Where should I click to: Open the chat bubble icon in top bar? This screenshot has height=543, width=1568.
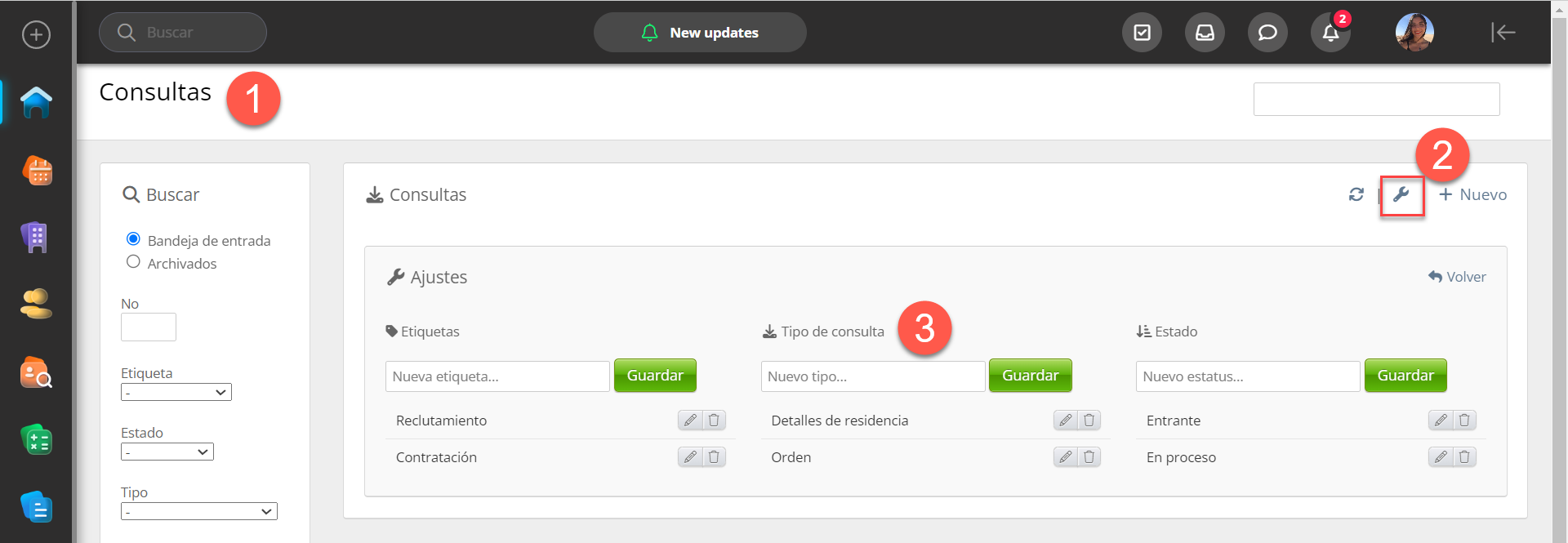[1267, 33]
